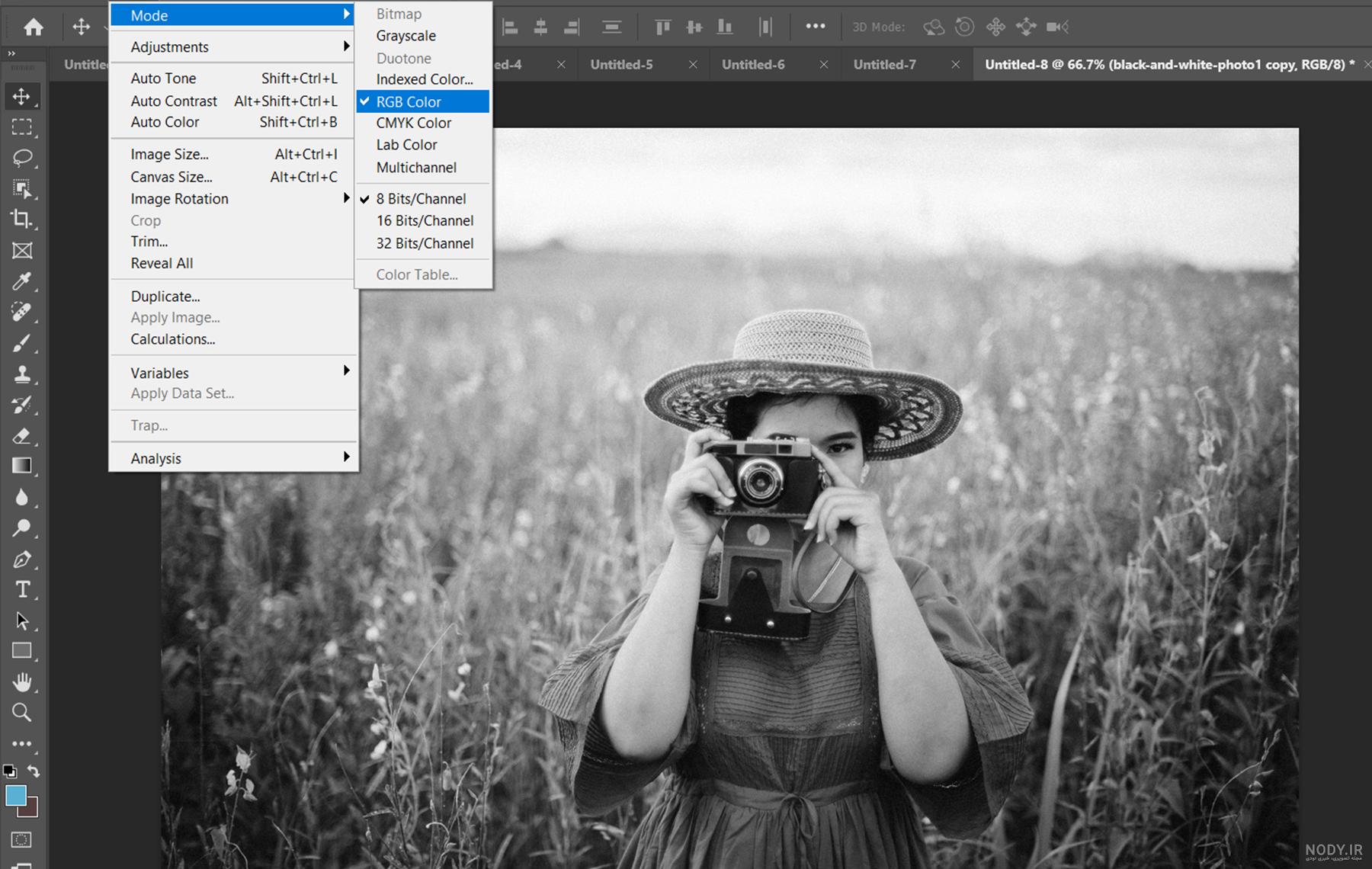Select the Brush tool
This screenshot has height=869, width=1372.
tap(21, 343)
